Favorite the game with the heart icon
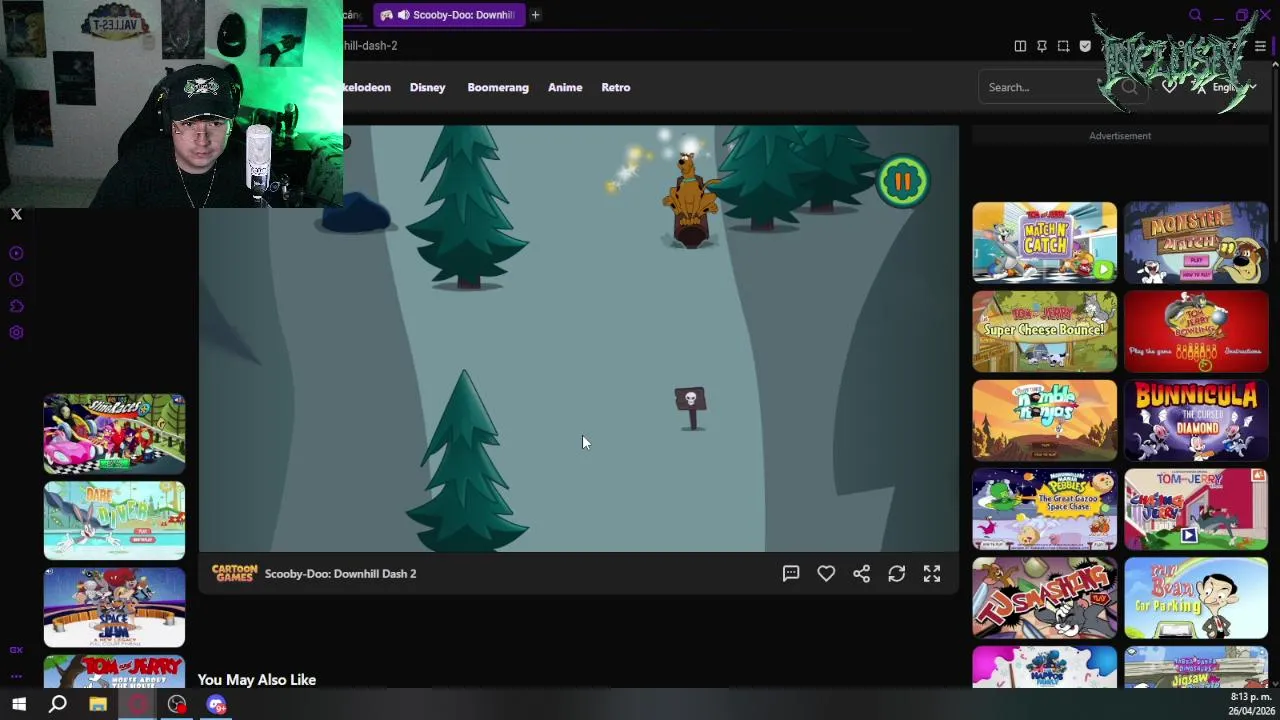1280x720 pixels. tap(826, 573)
